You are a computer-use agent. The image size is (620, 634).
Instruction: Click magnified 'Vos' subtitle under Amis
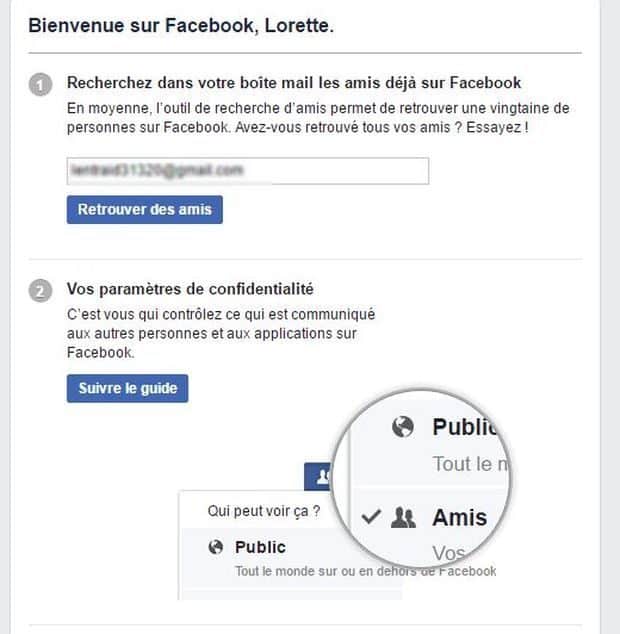point(448,553)
